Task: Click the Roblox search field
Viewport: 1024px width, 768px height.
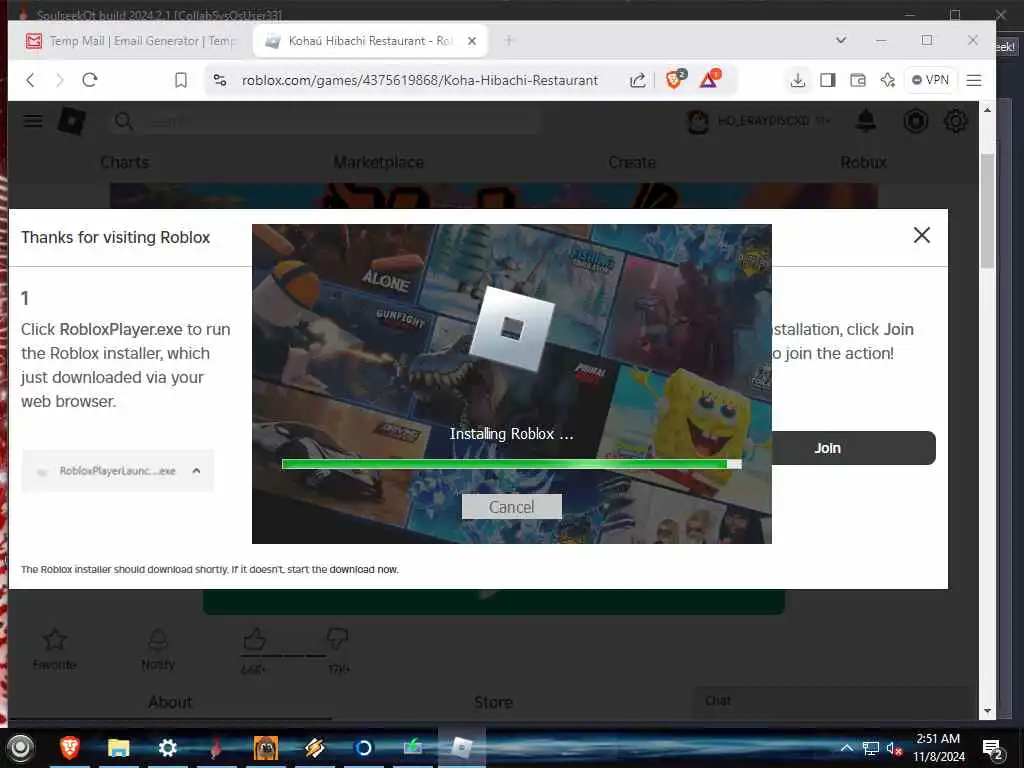Action: [327, 121]
